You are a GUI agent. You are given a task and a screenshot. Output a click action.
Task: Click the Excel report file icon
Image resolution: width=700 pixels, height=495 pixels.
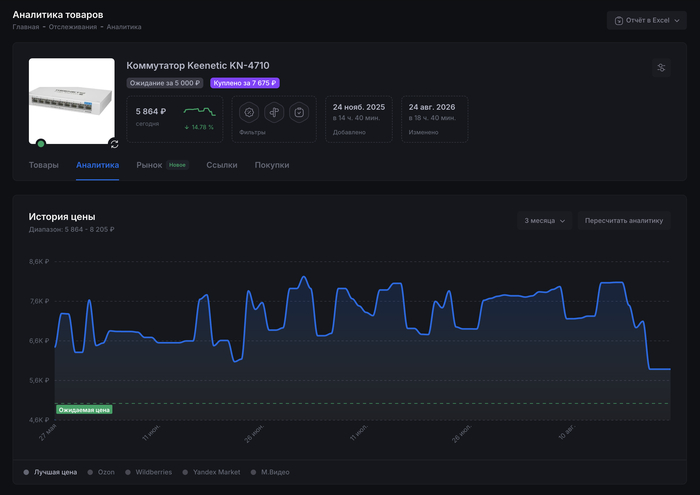pyautogui.click(x=619, y=21)
